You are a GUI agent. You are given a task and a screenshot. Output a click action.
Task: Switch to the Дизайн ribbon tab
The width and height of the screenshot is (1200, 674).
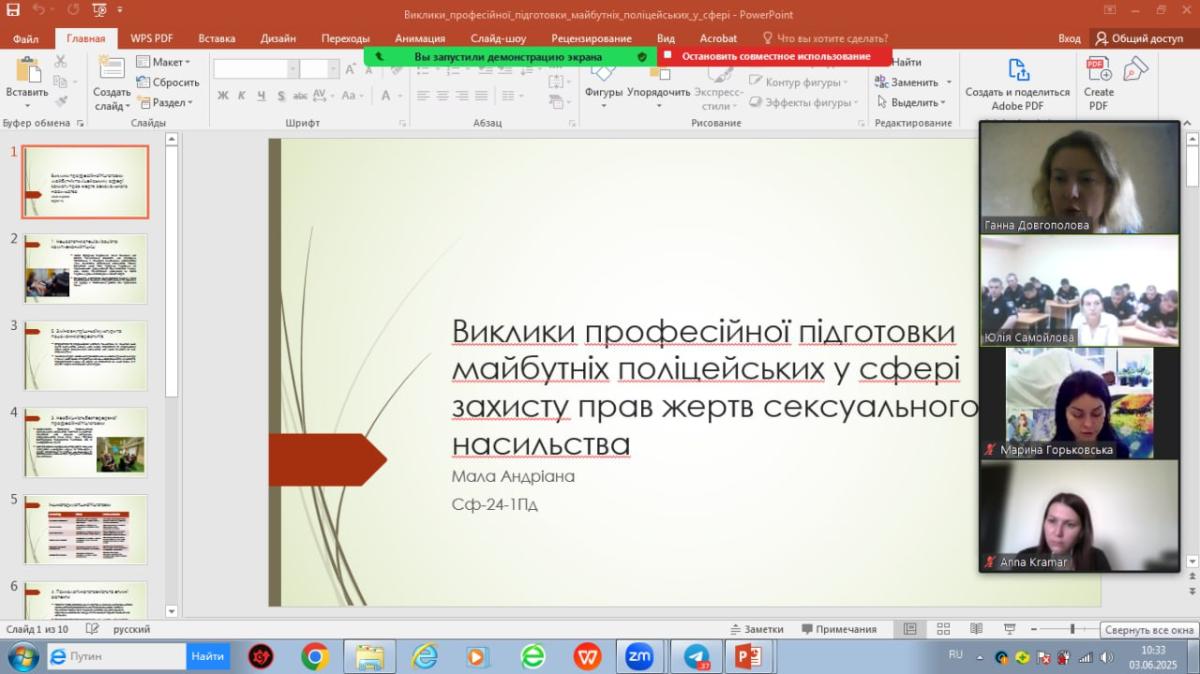278,39
